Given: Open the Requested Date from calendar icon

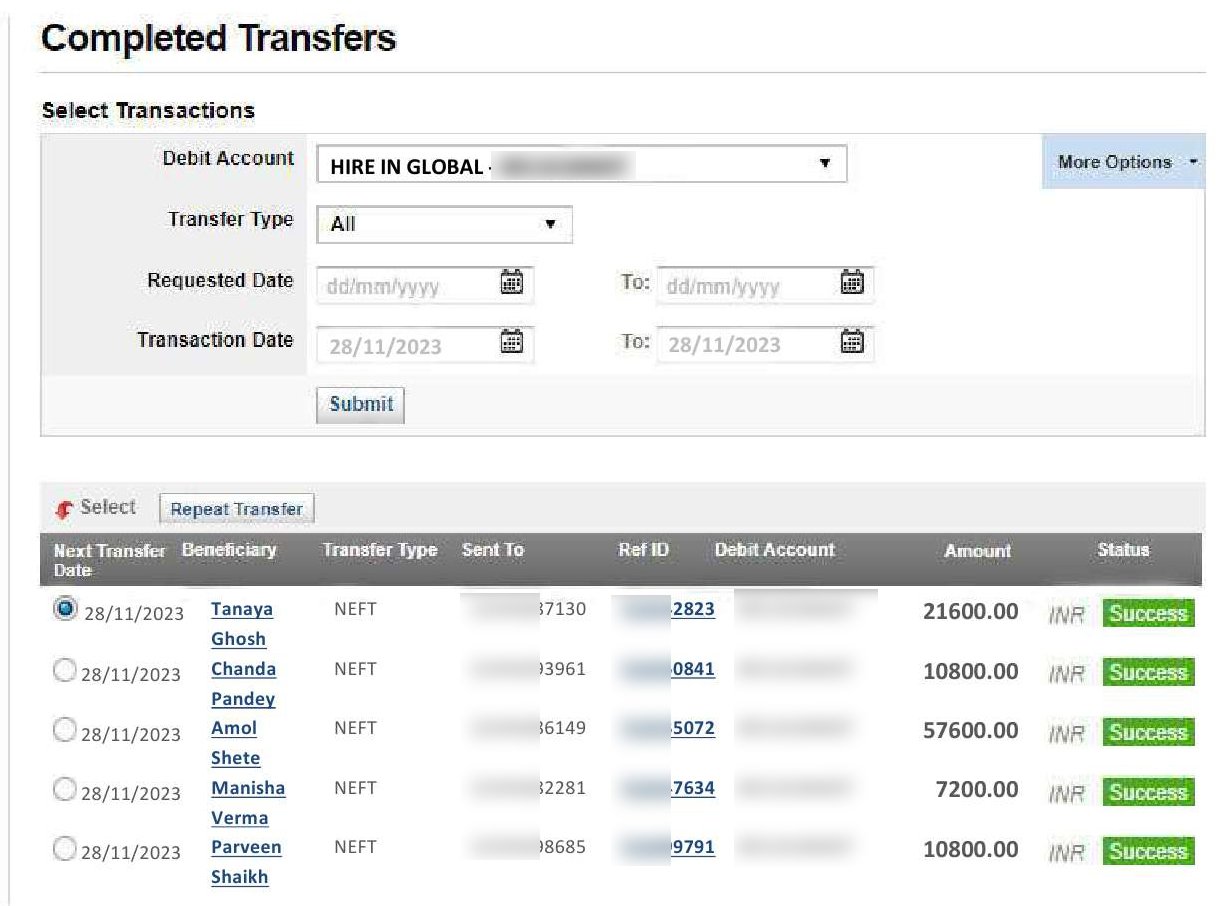Looking at the screenshot, I should point(511,284).
